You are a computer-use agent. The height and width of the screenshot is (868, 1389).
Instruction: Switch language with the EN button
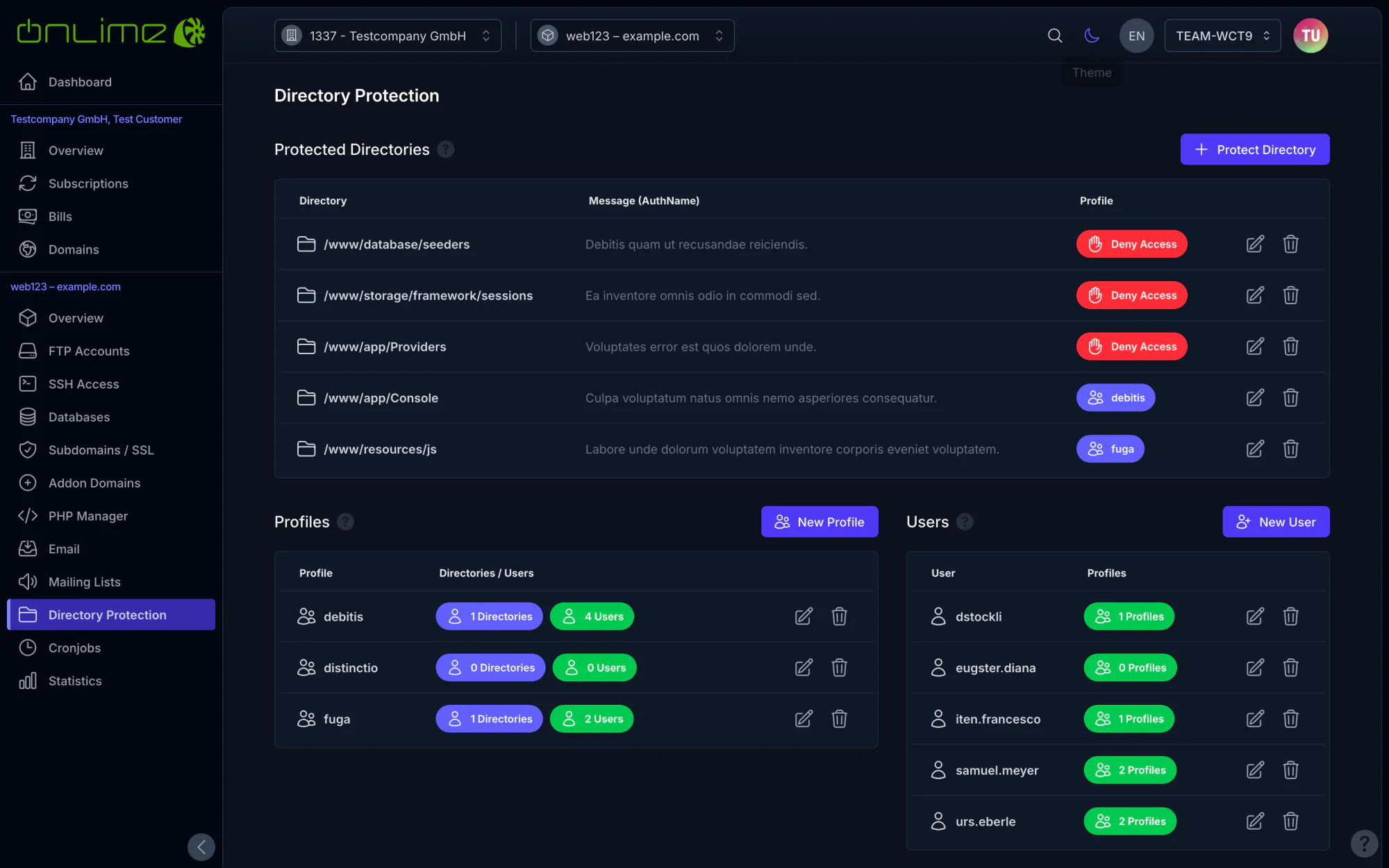click(x=1136, y=35)
